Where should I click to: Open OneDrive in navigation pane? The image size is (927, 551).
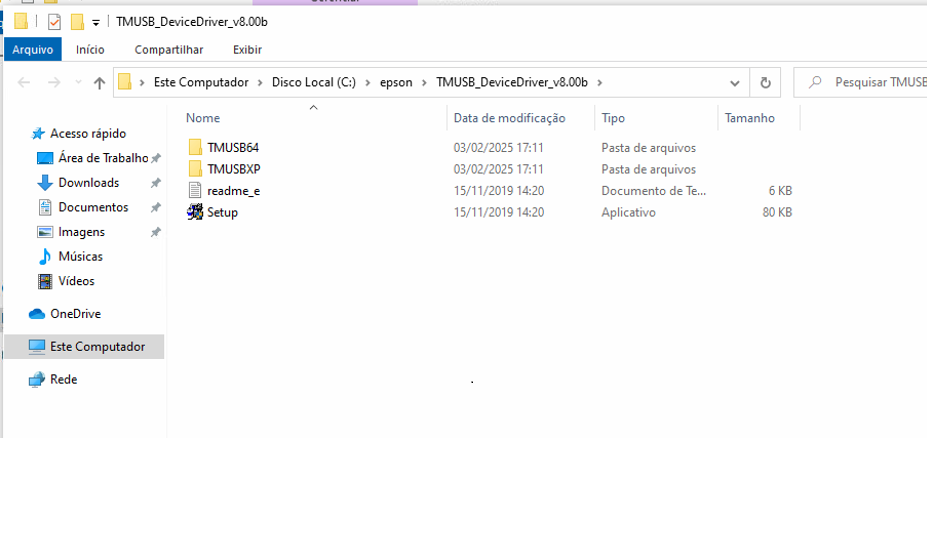pyautogui.click(x=76, y=314)
